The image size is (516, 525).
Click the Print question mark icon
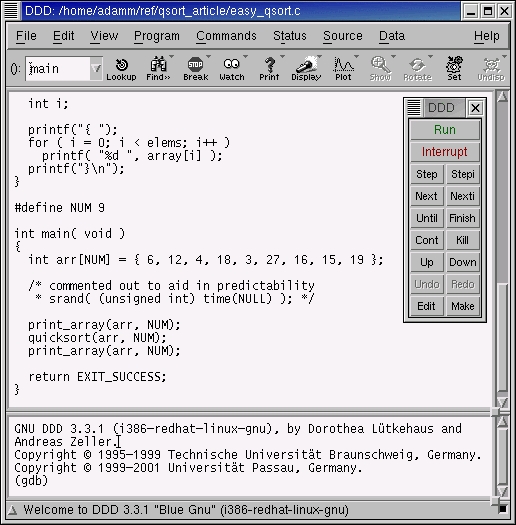(269, 69)
